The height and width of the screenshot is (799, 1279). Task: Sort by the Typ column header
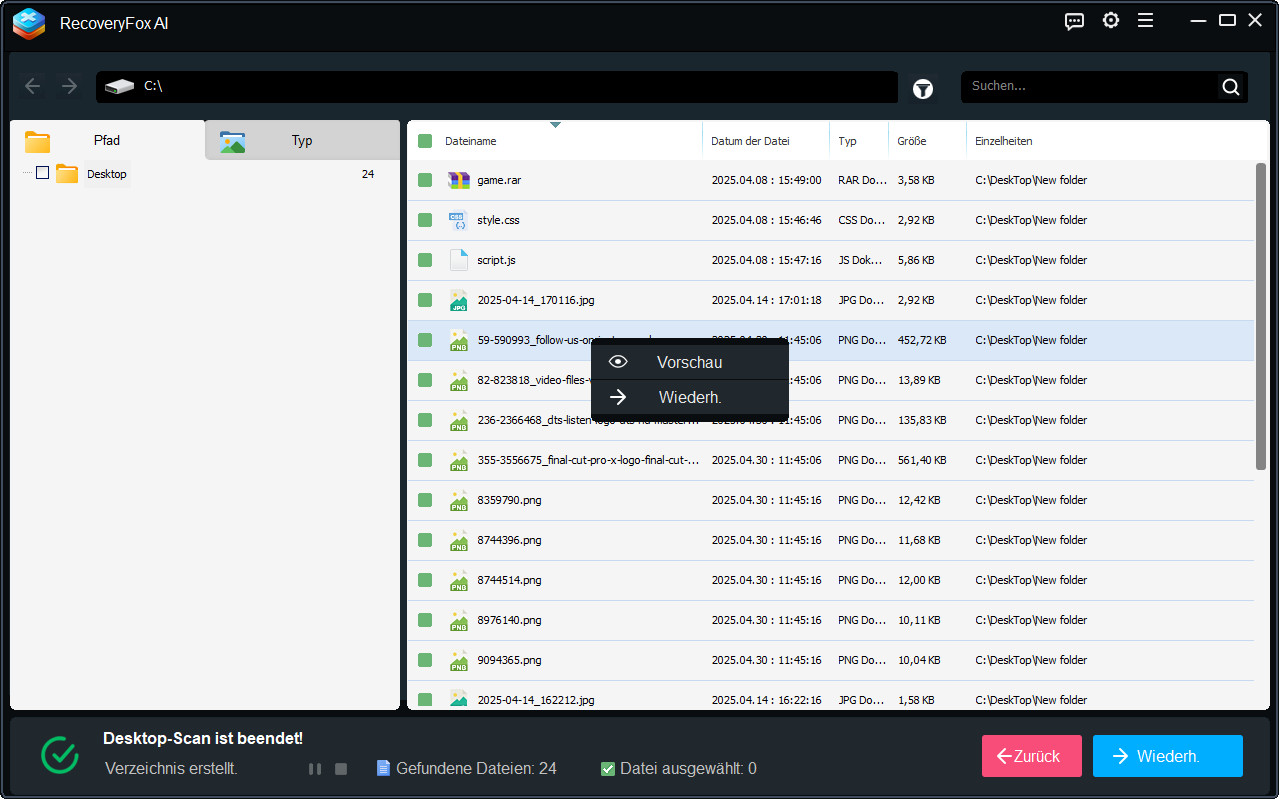coord(848,141)
